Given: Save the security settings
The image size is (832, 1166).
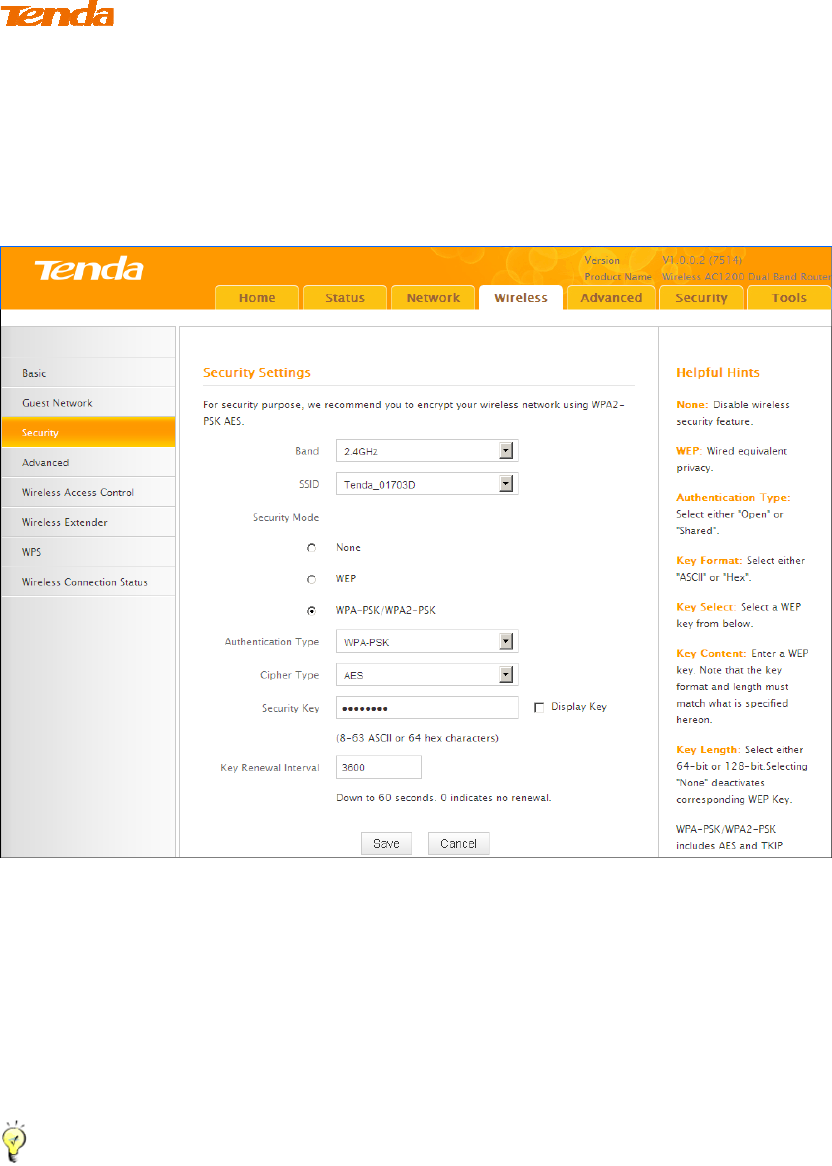Looking at the screenshot, I should coord(386,843).
